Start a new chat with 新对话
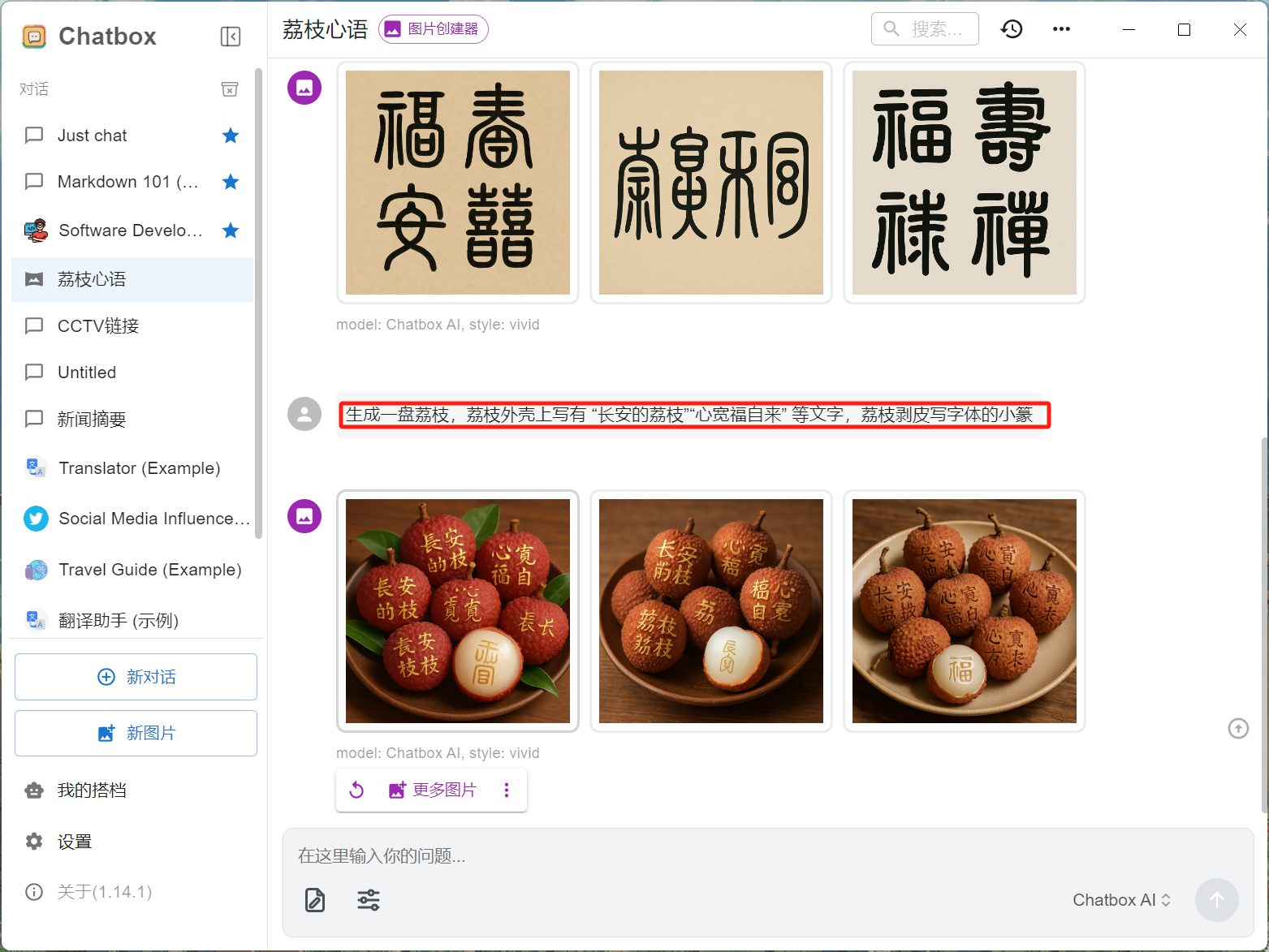The image size is (1269, 952). click(x=136, y=677)
